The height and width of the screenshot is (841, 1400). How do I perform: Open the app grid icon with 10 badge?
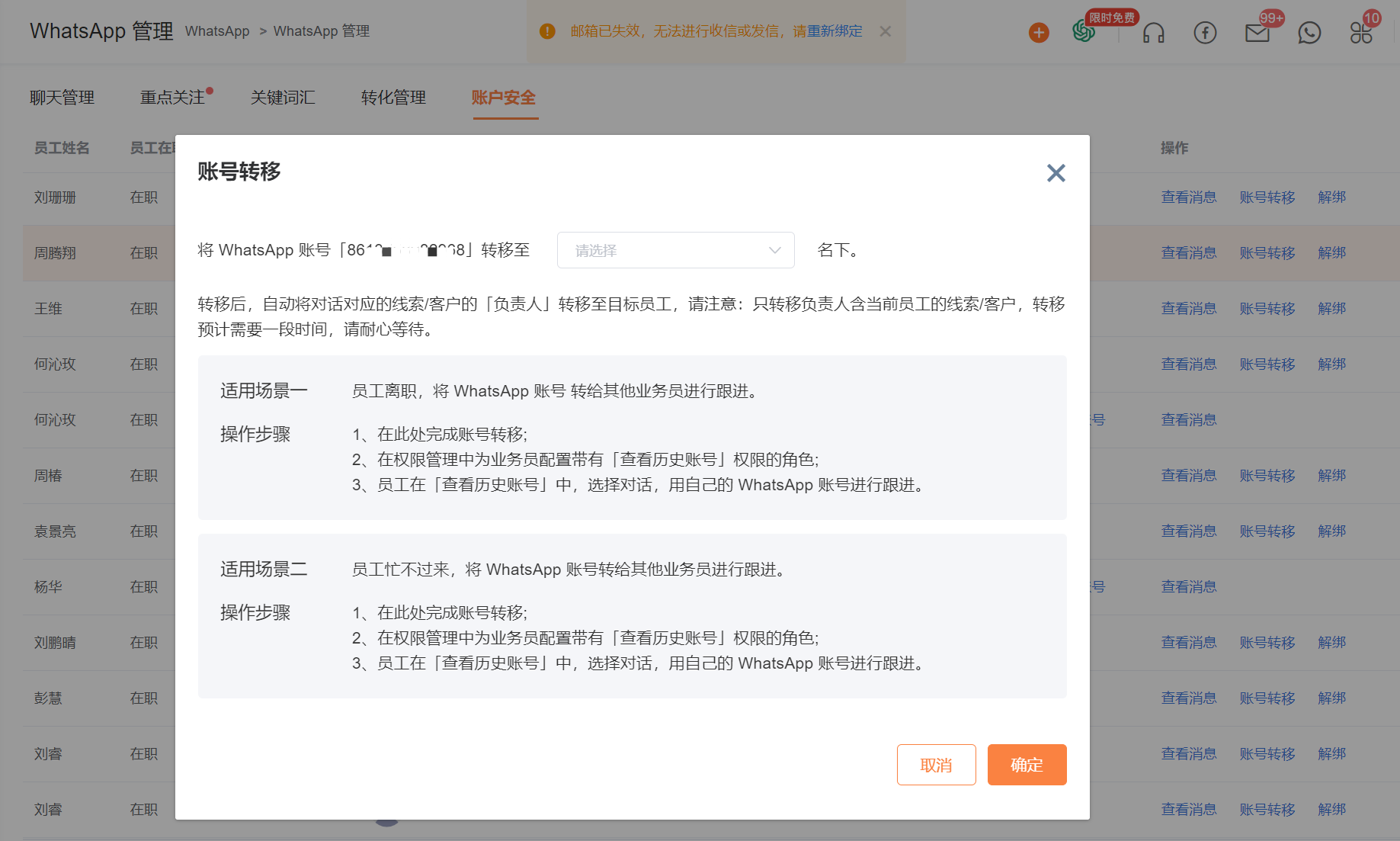click(x=1361, y=32)
